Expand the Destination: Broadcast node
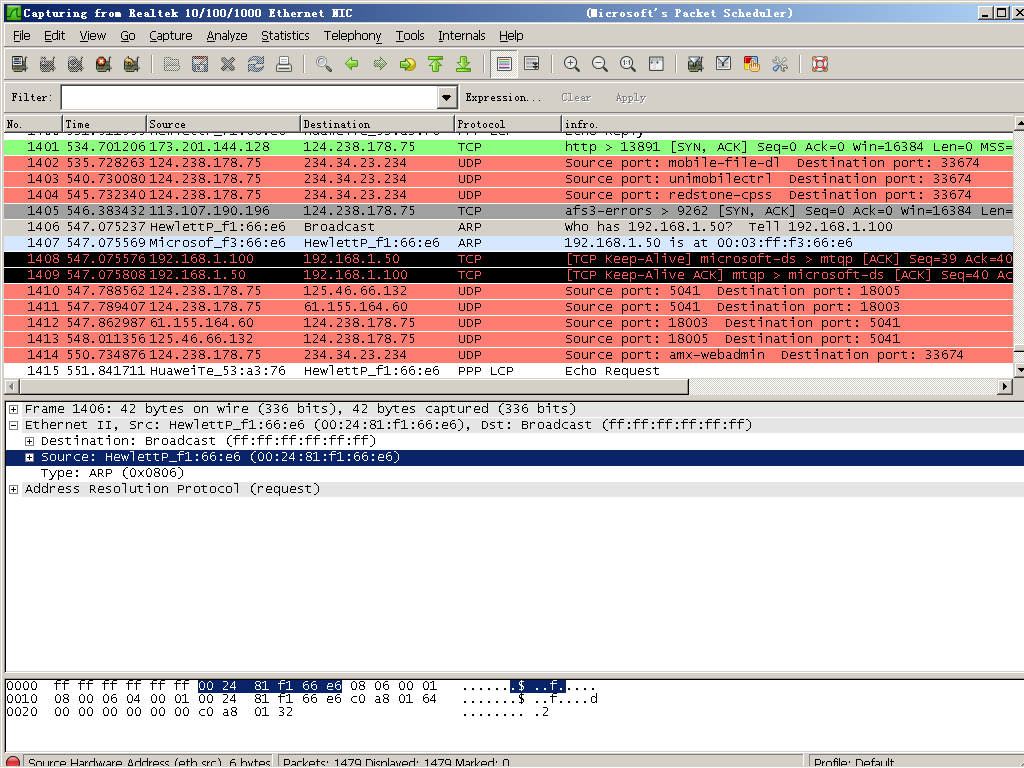 29,441
